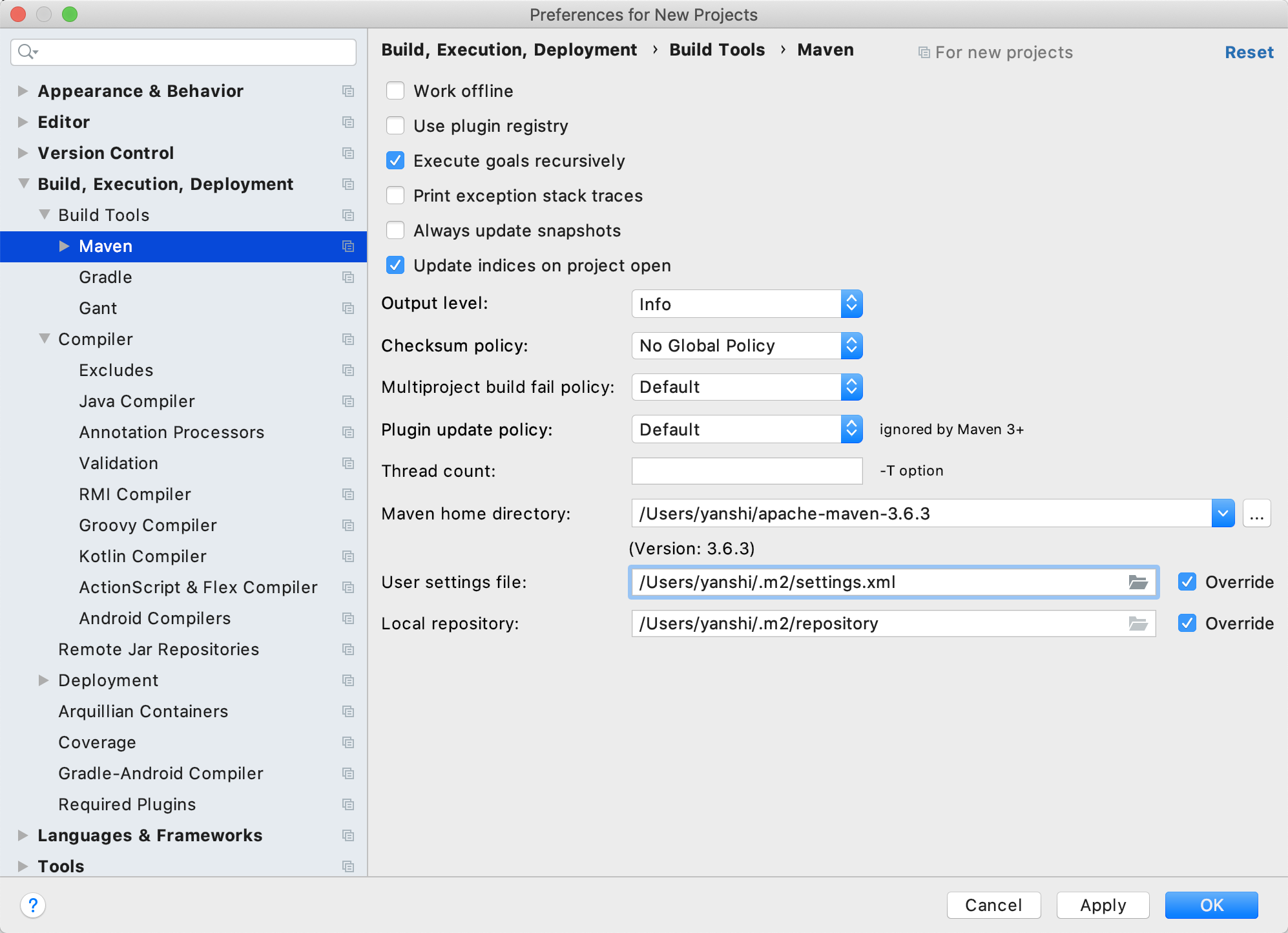1288x933 pixels.
Task: Click the copy icon beside Remote Jar Repositories
Action: click(348, 649)
